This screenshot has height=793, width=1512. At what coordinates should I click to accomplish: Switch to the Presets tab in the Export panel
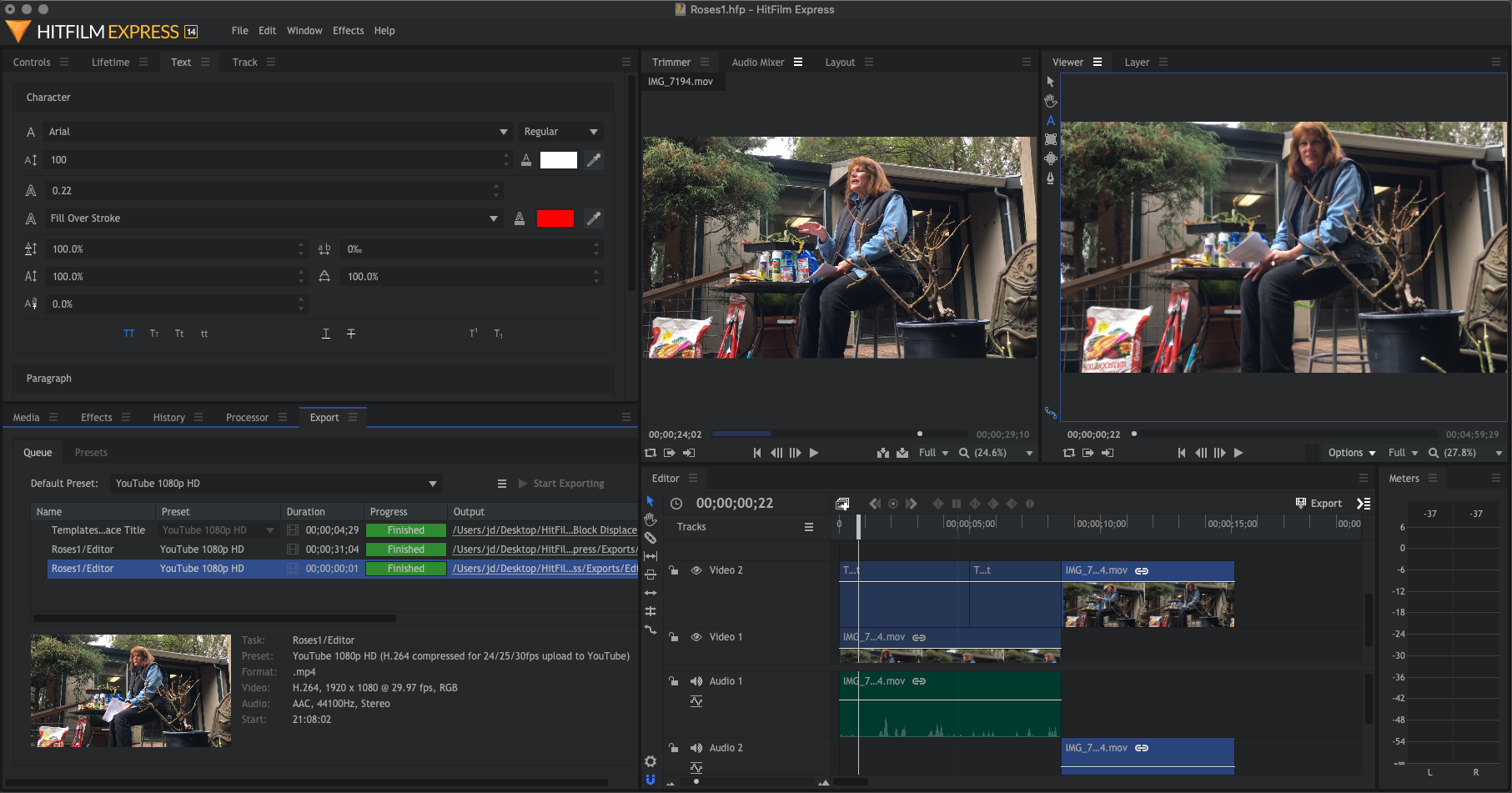90,452
